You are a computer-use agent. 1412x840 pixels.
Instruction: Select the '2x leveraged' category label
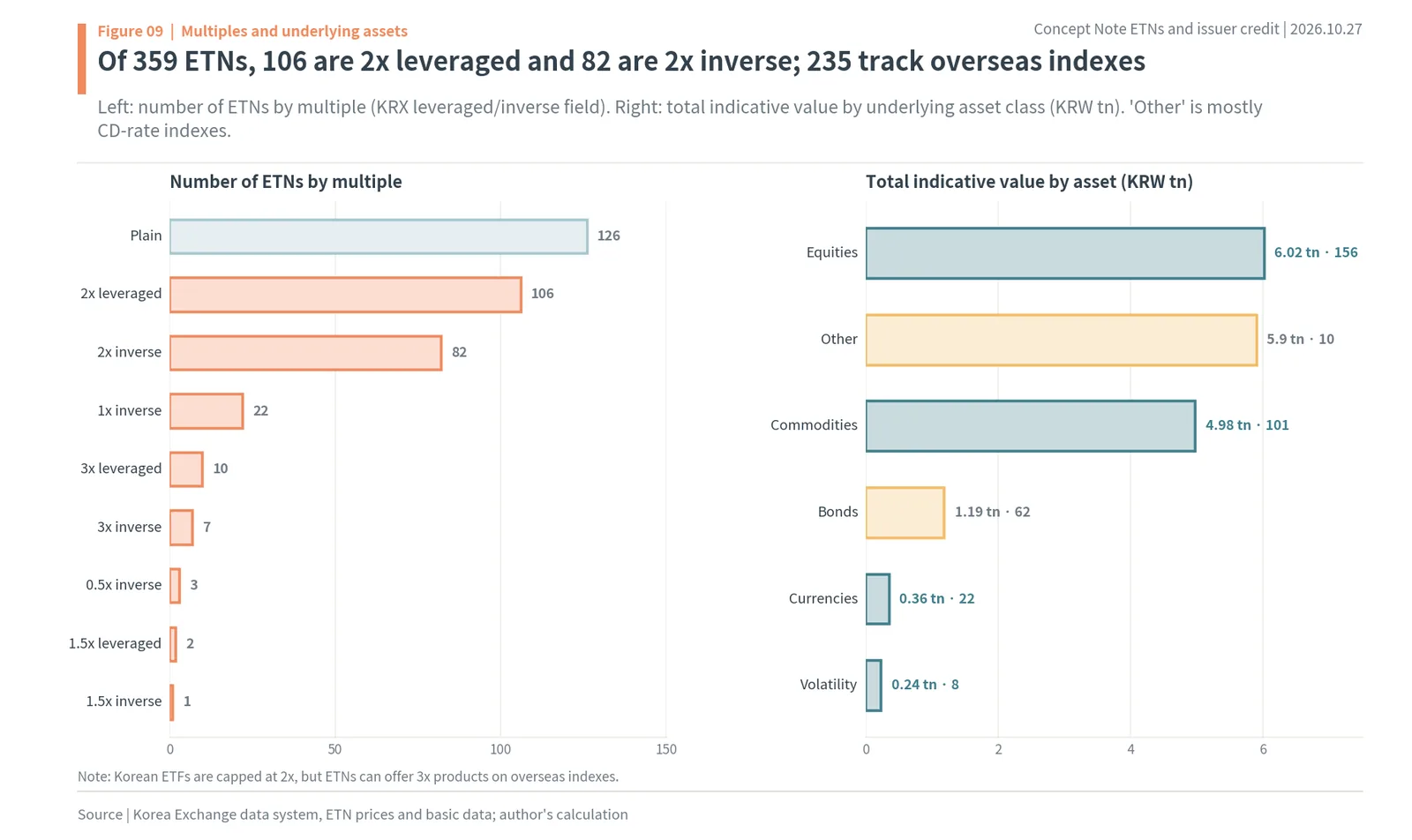pos(121,294)
